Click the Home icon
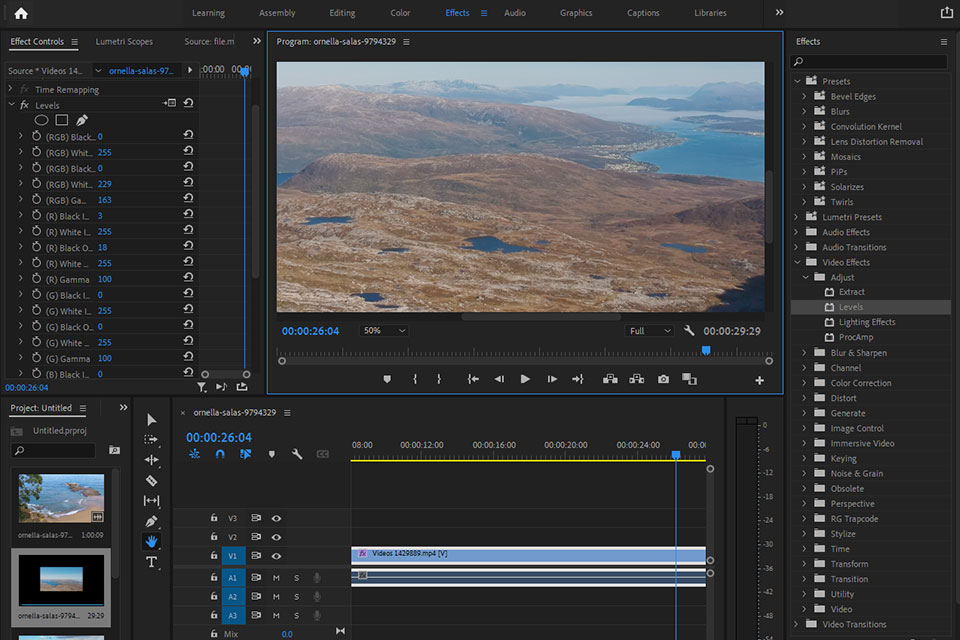Image resolution: width=960 pixels, height=640 pixels. [x=21, y=13]
